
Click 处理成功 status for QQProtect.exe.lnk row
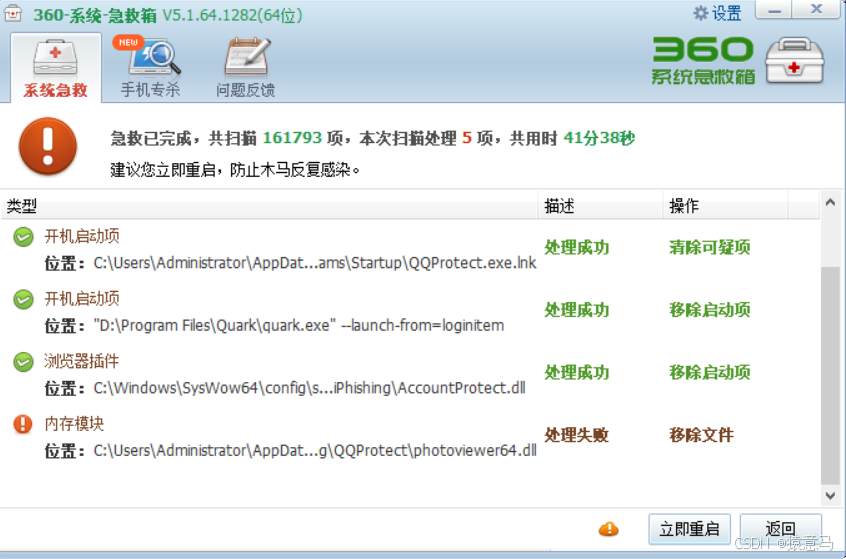click(x=576, y=248)
